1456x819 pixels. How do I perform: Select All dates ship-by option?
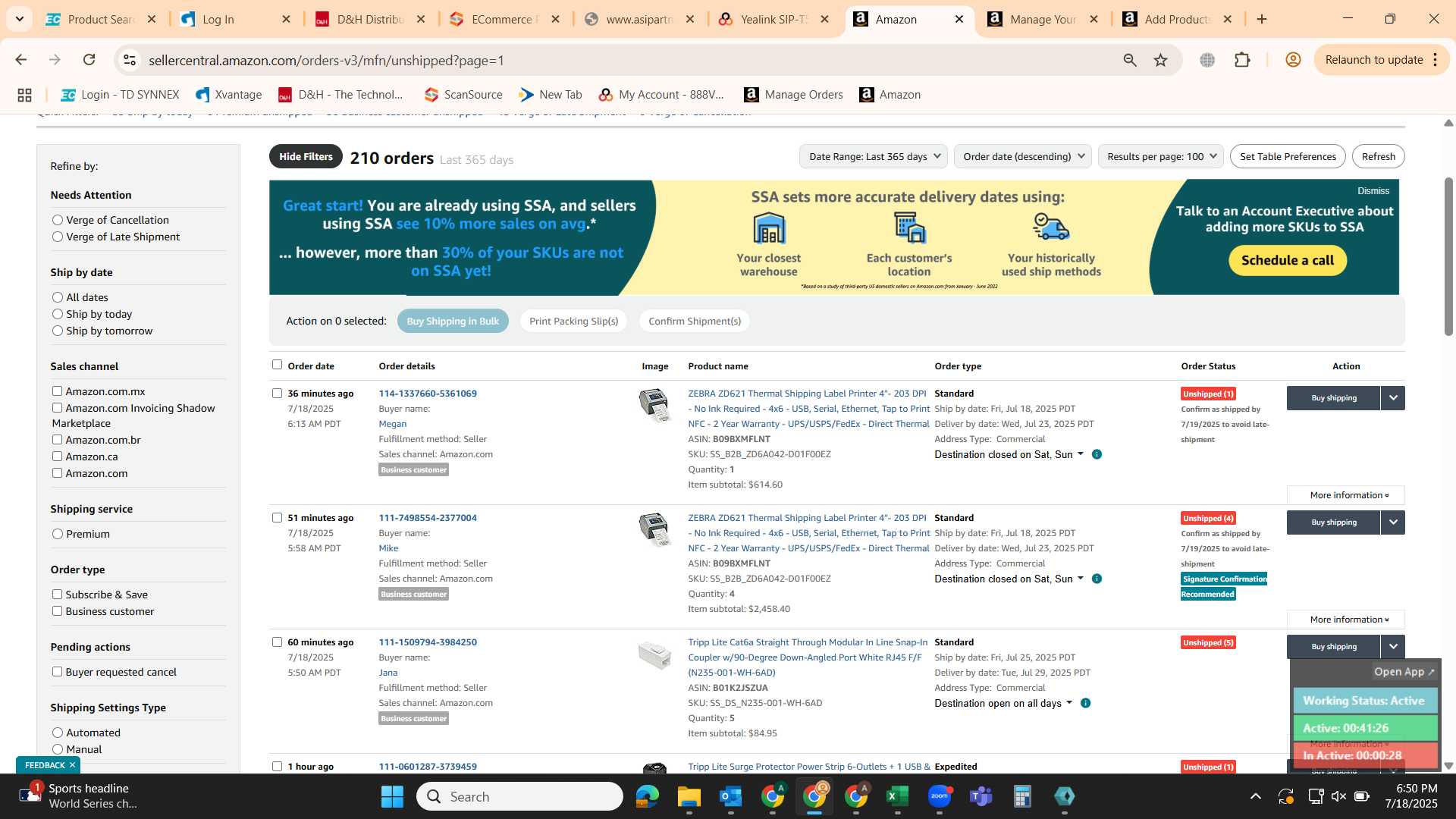coord(58,297)
